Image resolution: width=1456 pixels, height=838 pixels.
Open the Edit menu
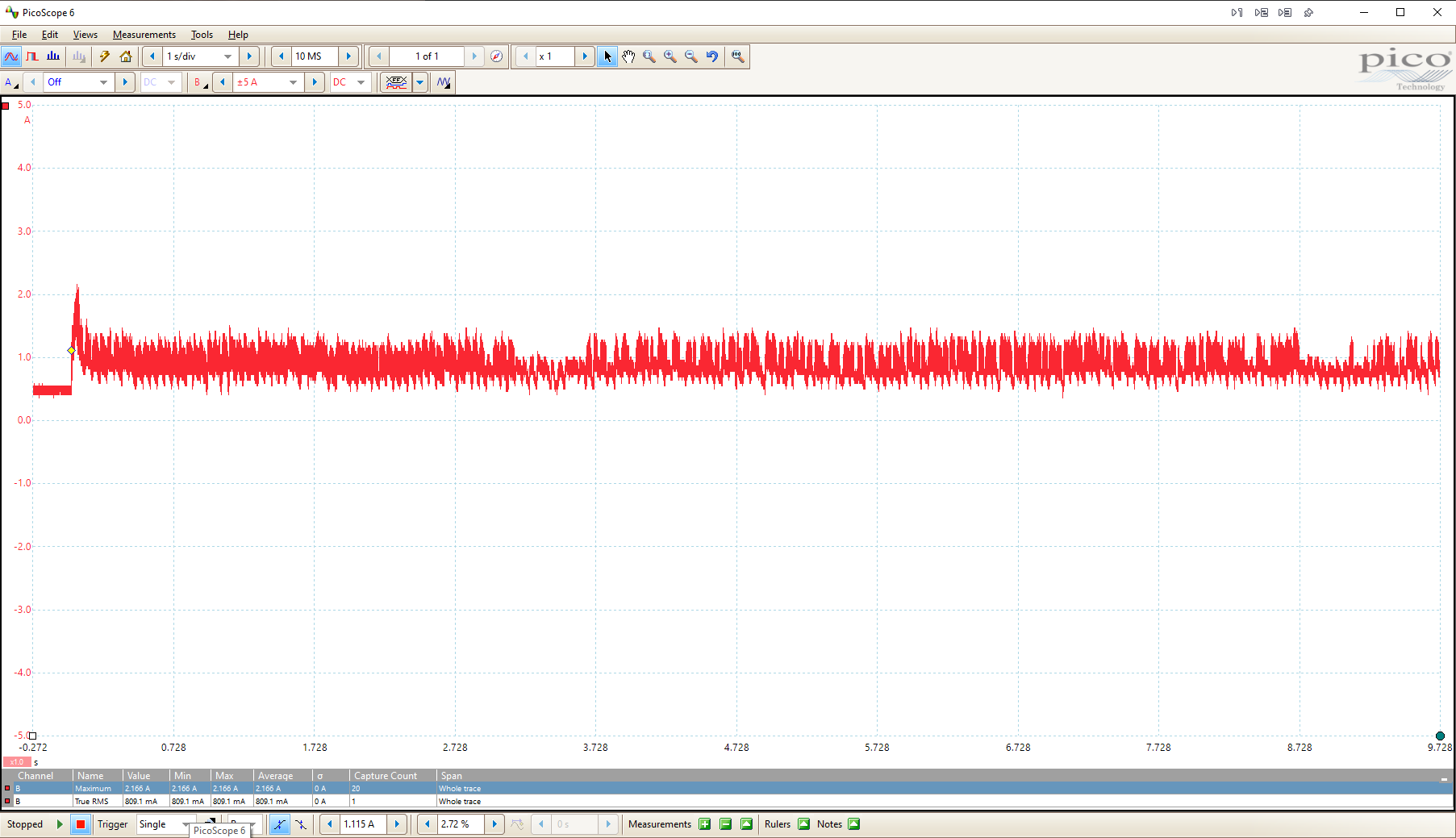(x=50, y=35)
